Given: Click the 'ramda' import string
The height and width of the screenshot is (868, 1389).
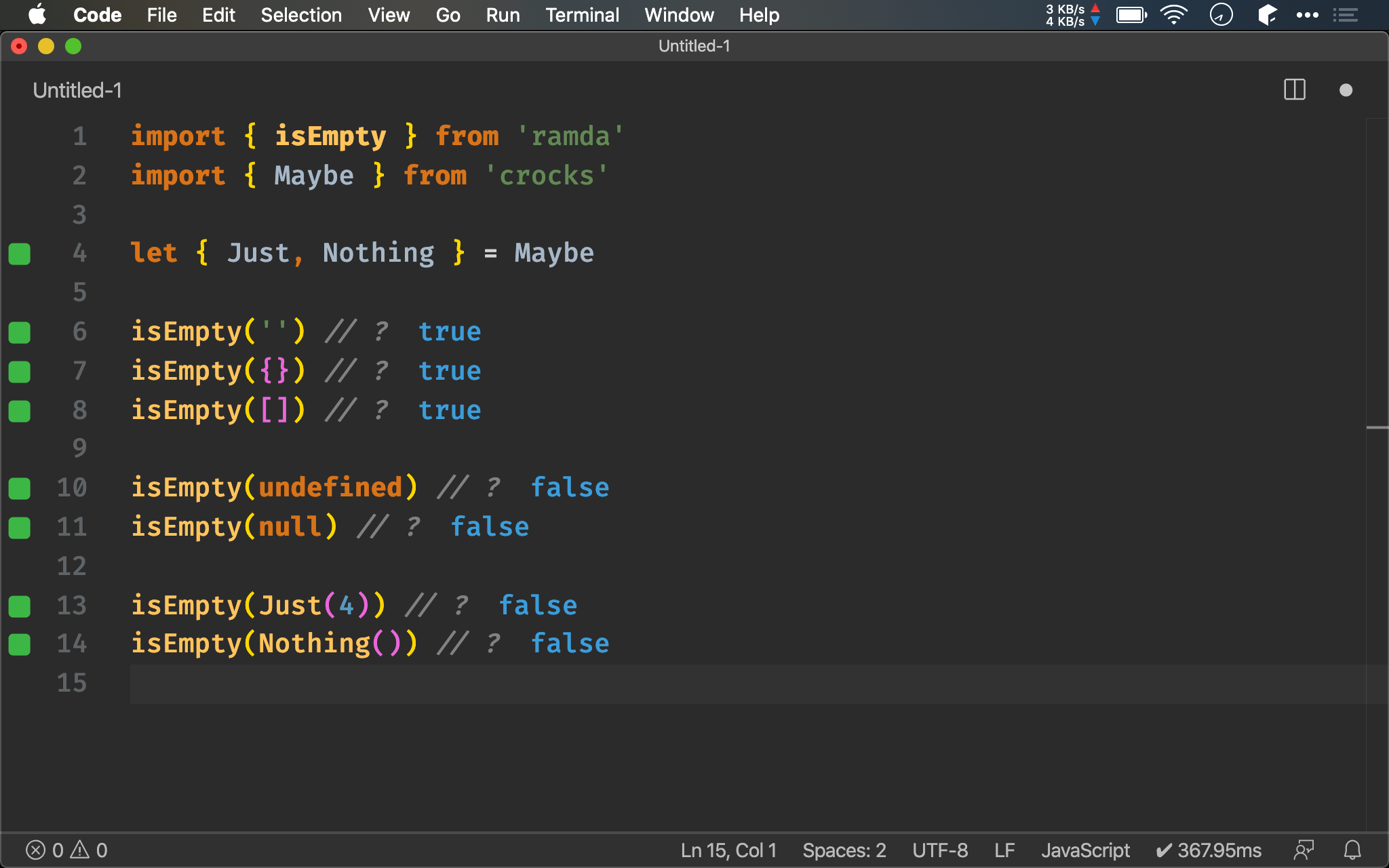Looking at the screenshot, I should (x=570, y=136).
